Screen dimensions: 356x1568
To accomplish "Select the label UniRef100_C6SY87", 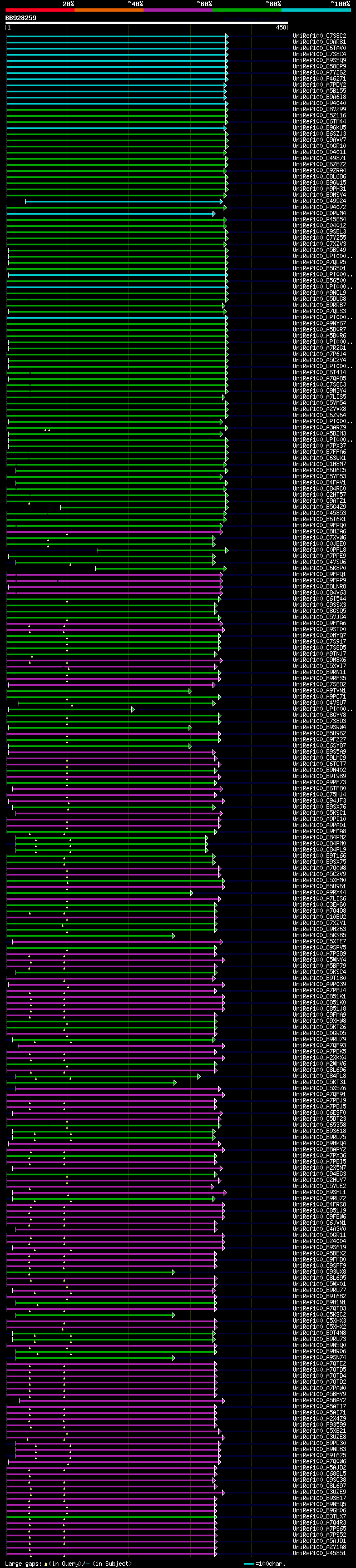I will (319, 746).
